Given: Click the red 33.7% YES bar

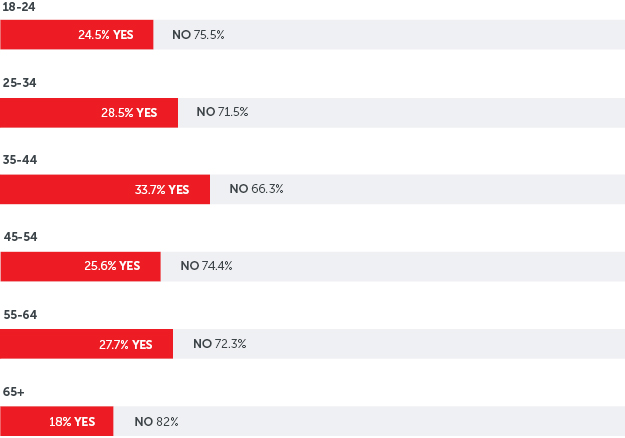Looking at the screenshot, I should 105,189.
